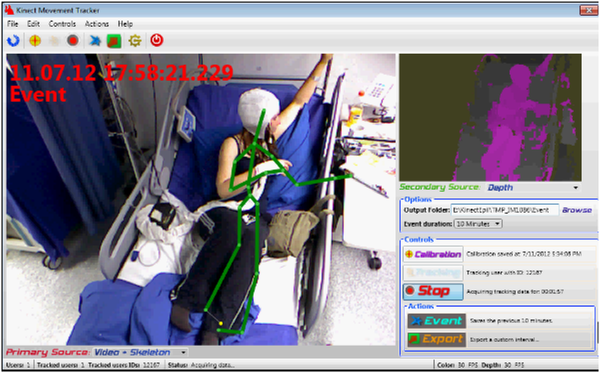Click the Kinect Movement Tracker title icon
Image resolution: width=600 pixels, height=373 pixels.
pos(9,10)
